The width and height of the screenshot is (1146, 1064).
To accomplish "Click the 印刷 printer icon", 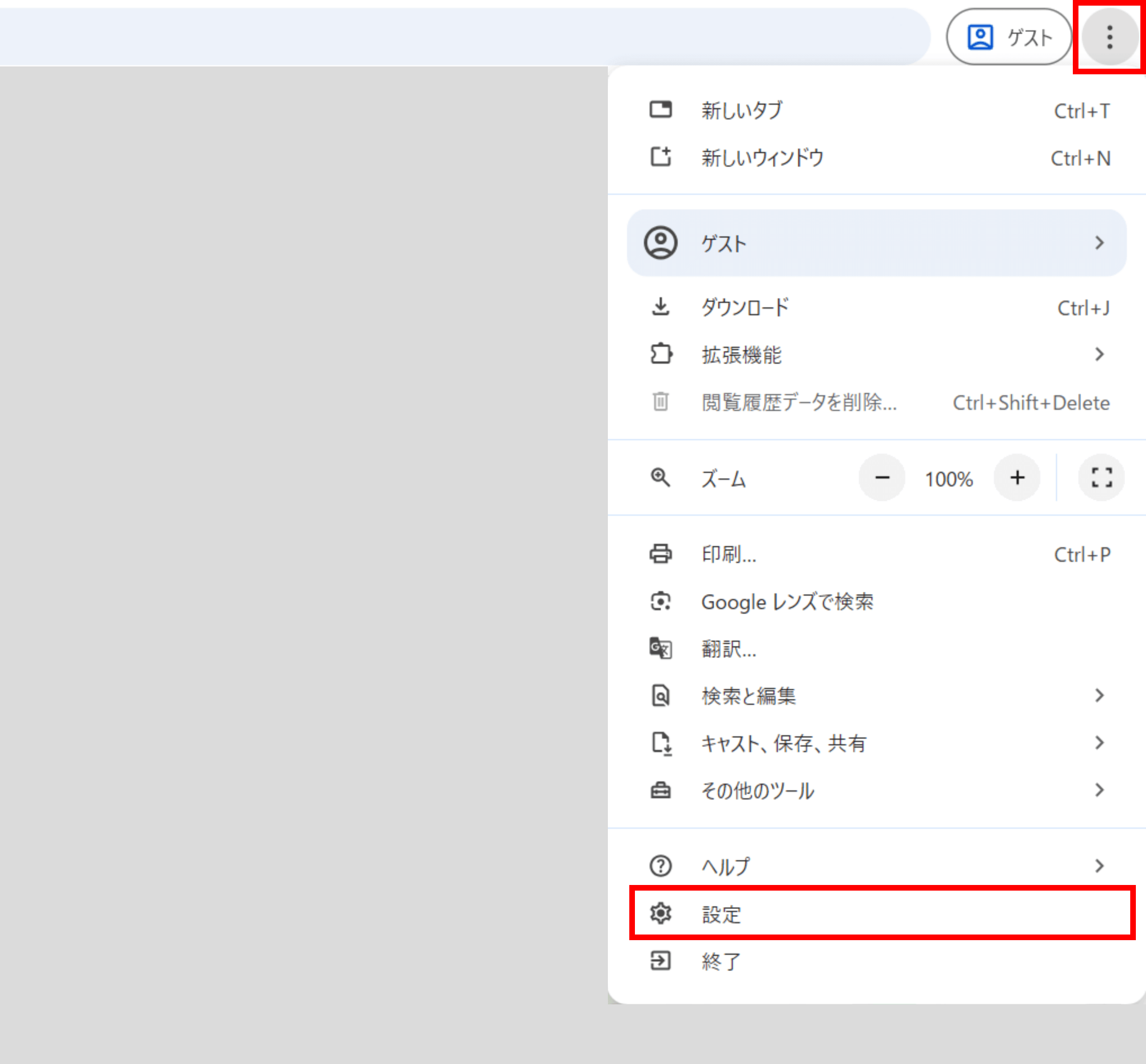I will click(x=660, y=554).
